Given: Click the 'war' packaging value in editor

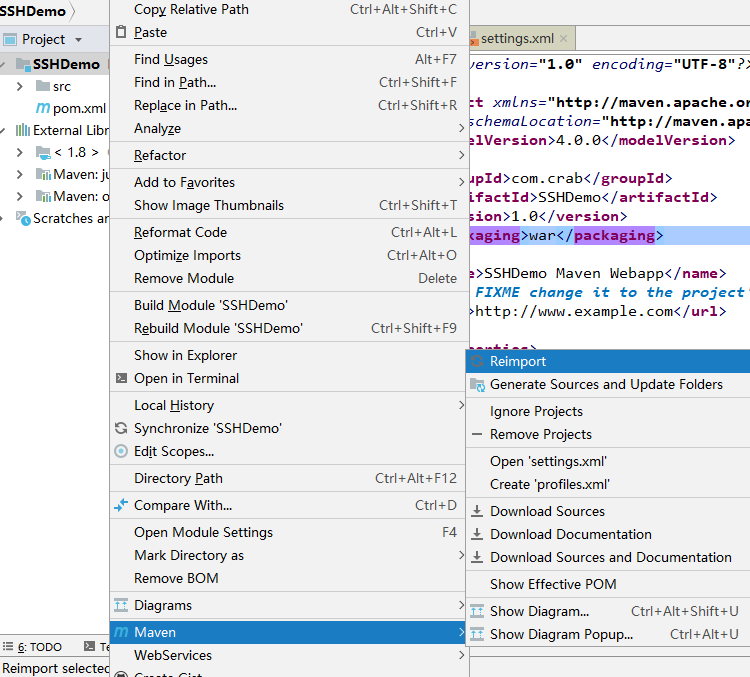Looking at the screenshot, I should click(542, 235).
